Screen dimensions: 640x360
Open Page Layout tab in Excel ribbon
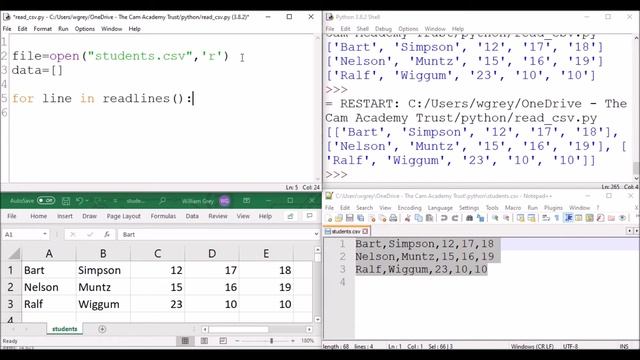click(x=123, y=216)
